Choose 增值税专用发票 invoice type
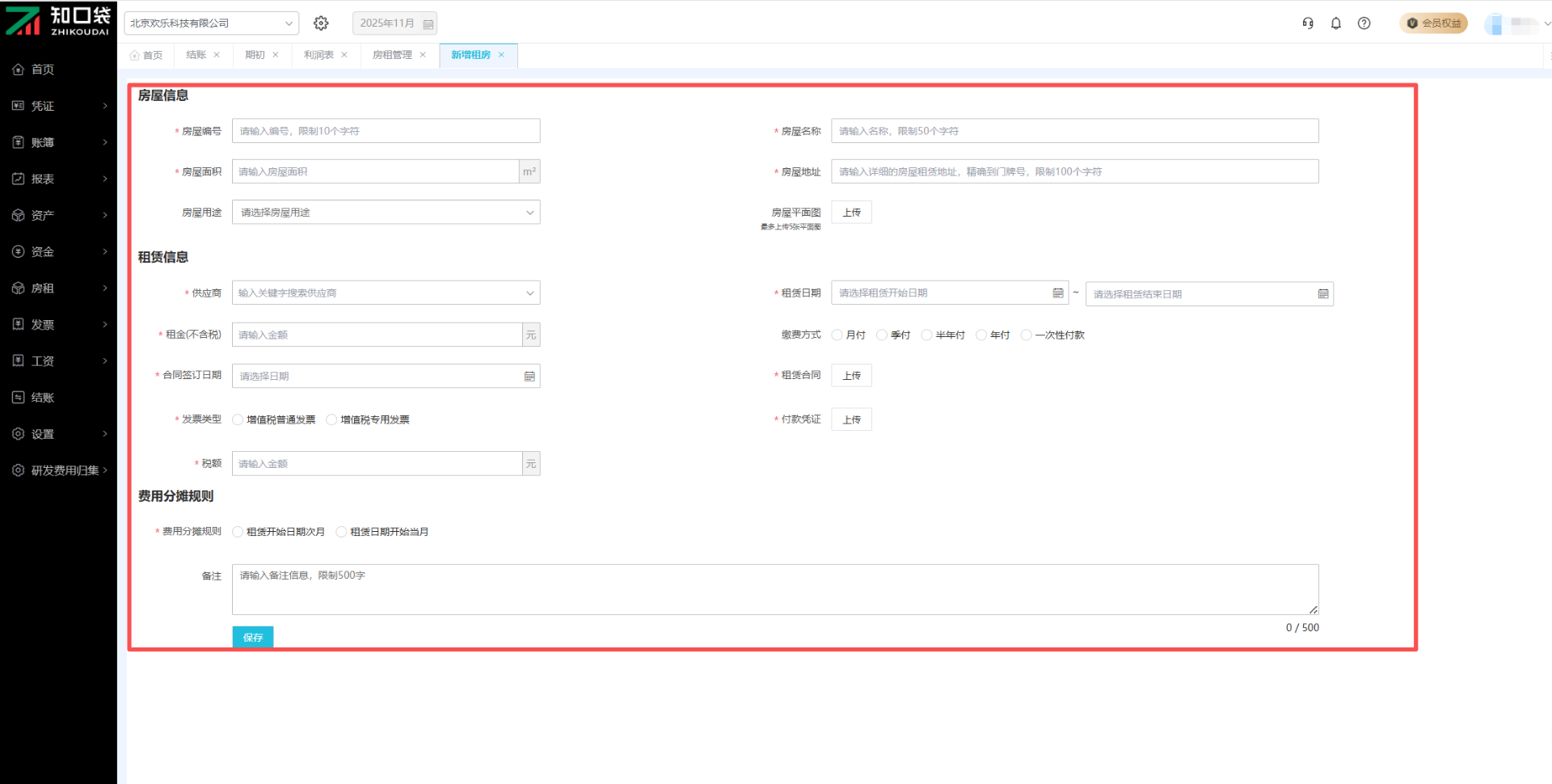The width and height of the screenshot is (1552, 784). click(331, 419)
